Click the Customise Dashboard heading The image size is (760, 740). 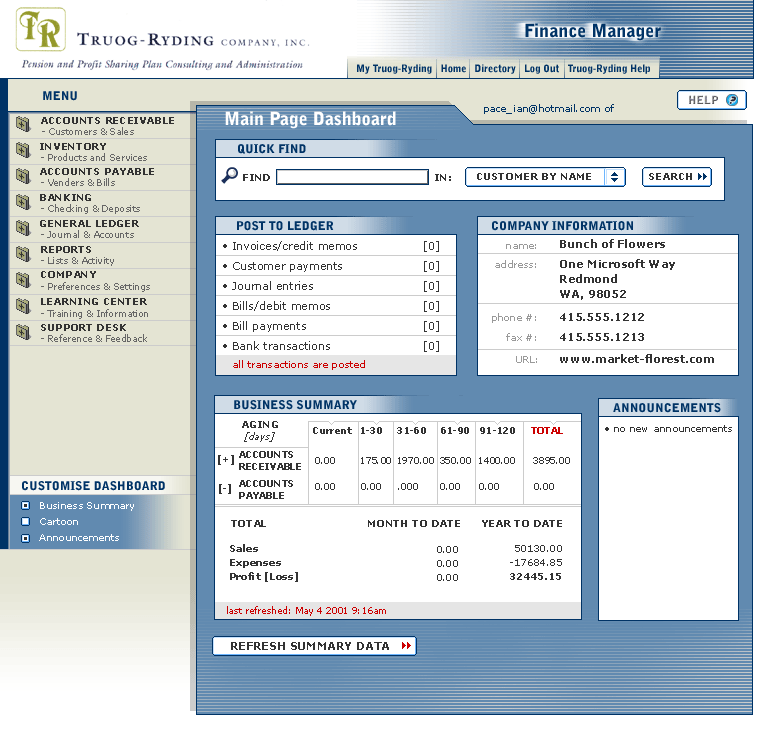(93, 486)
